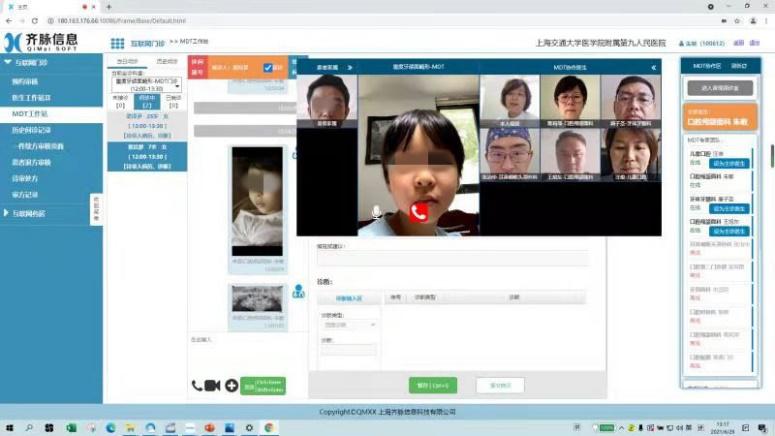Start a video call with the camera icon
775x436 pixels.
(212, 385)
